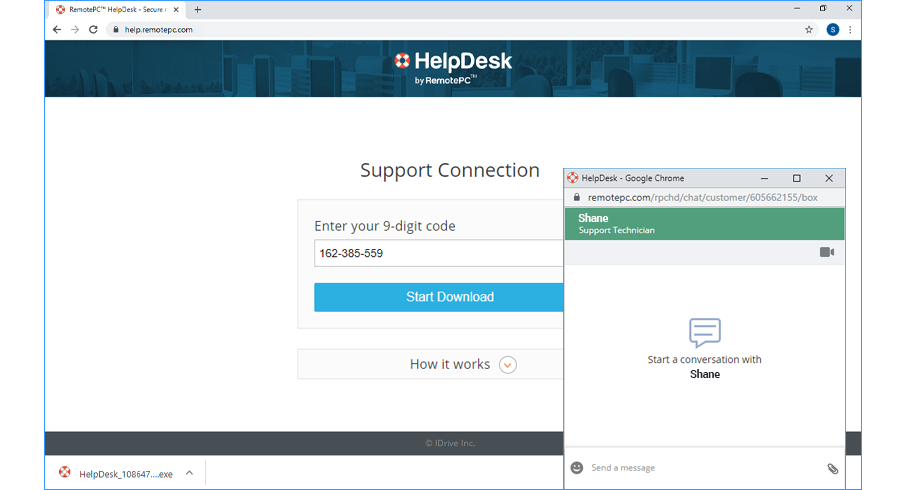
Task: Click the Send a message field
Action: tap(700, 468)
